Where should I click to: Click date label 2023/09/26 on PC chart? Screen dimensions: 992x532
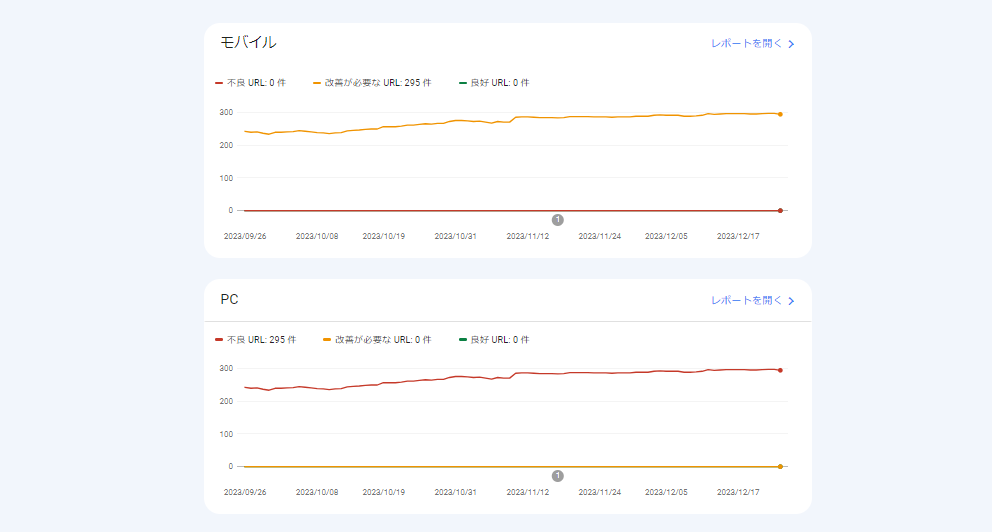click(245, 492)
